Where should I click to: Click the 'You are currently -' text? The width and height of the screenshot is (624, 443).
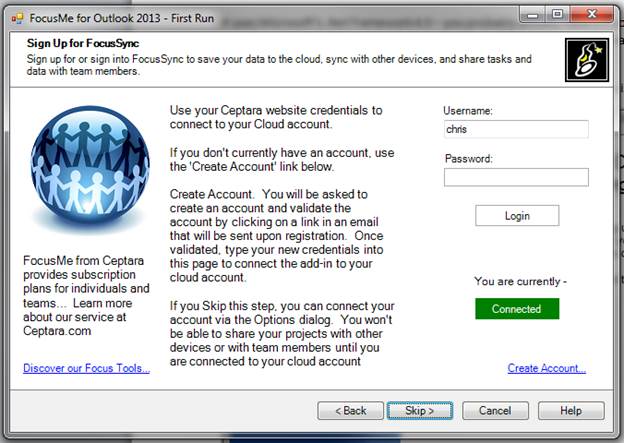[x=521, y=281]
